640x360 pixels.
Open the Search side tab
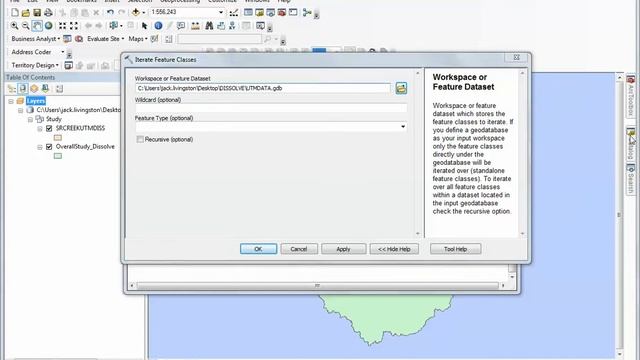[631, 179]
